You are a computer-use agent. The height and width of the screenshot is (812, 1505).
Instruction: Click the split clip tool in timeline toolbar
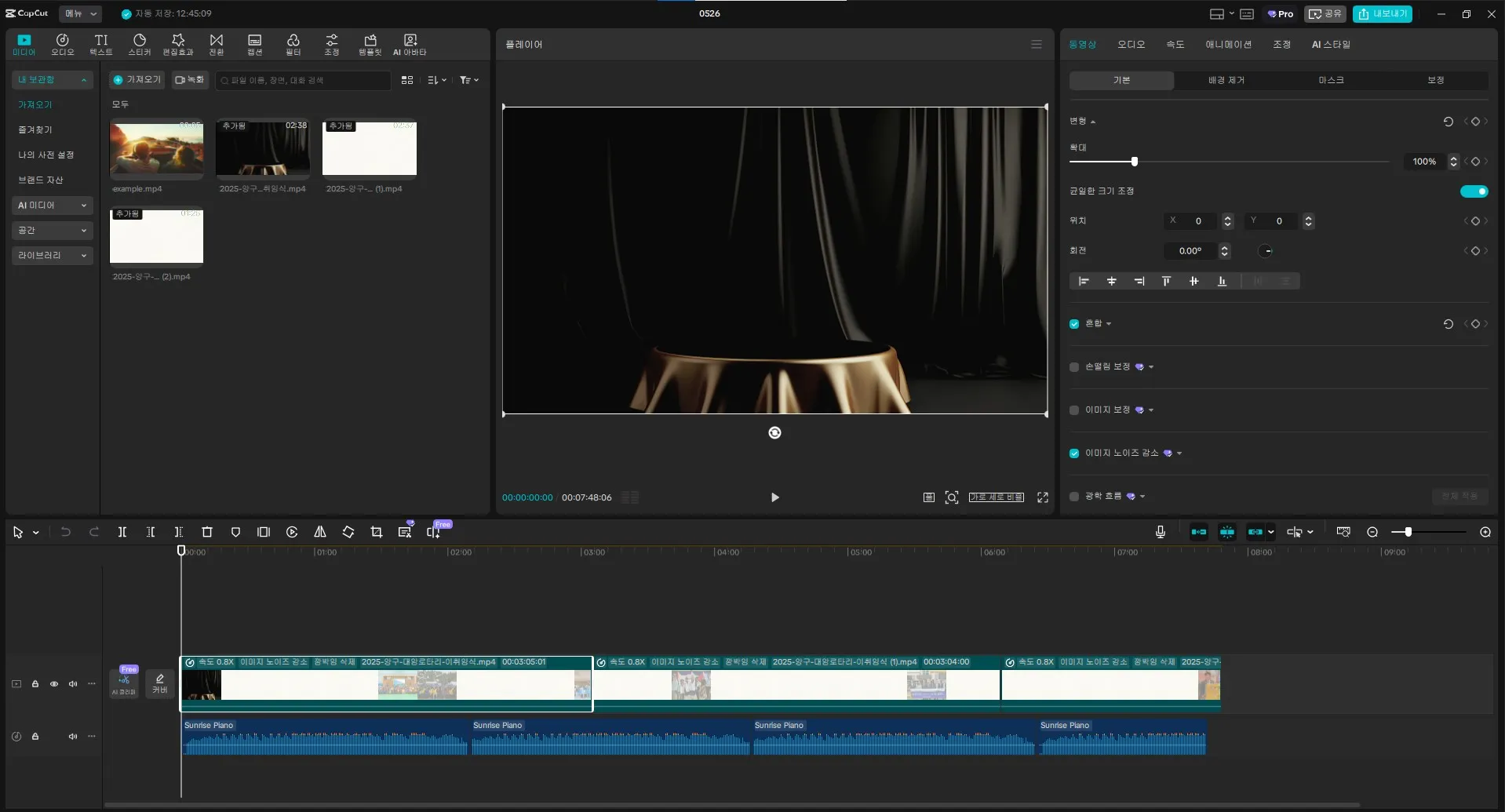coord(122,532)
